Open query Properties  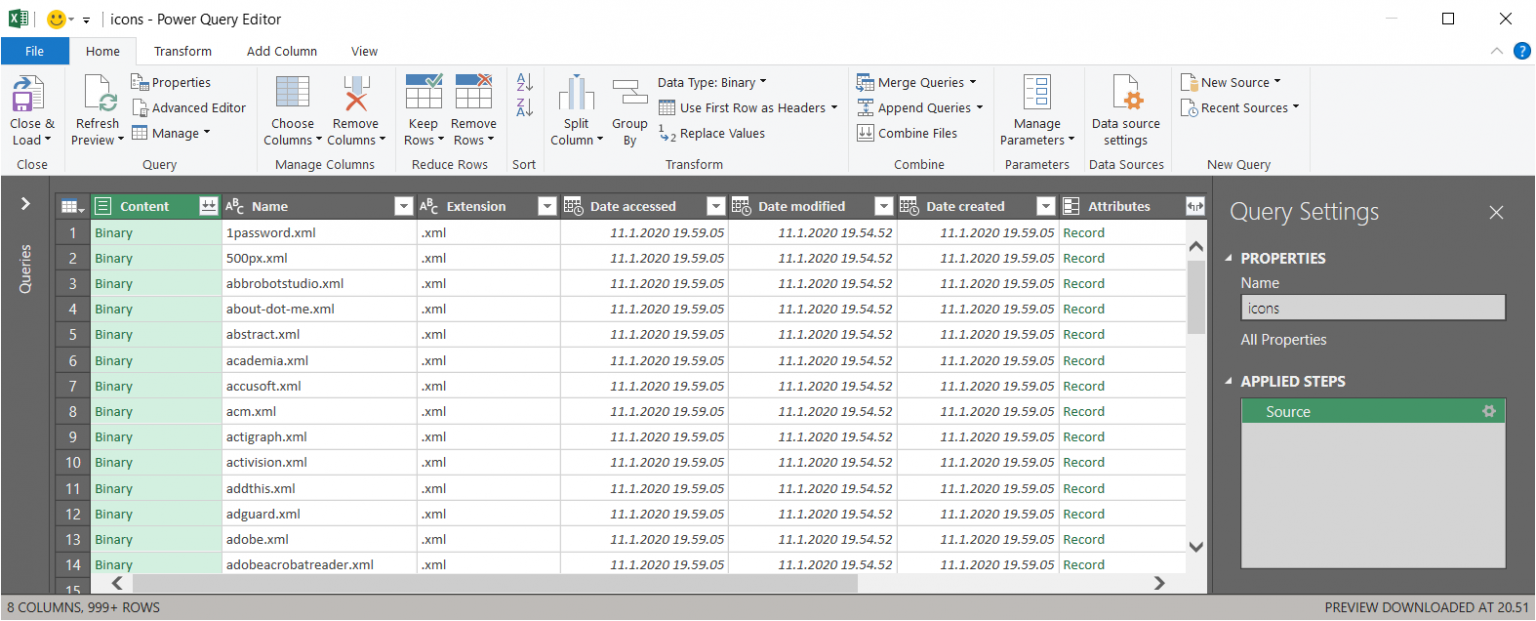pos(171,82)
